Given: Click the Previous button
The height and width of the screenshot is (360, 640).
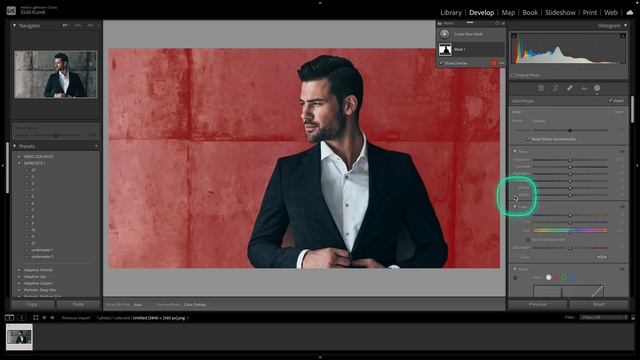Looking at the screenshot, I should [538, 304].
